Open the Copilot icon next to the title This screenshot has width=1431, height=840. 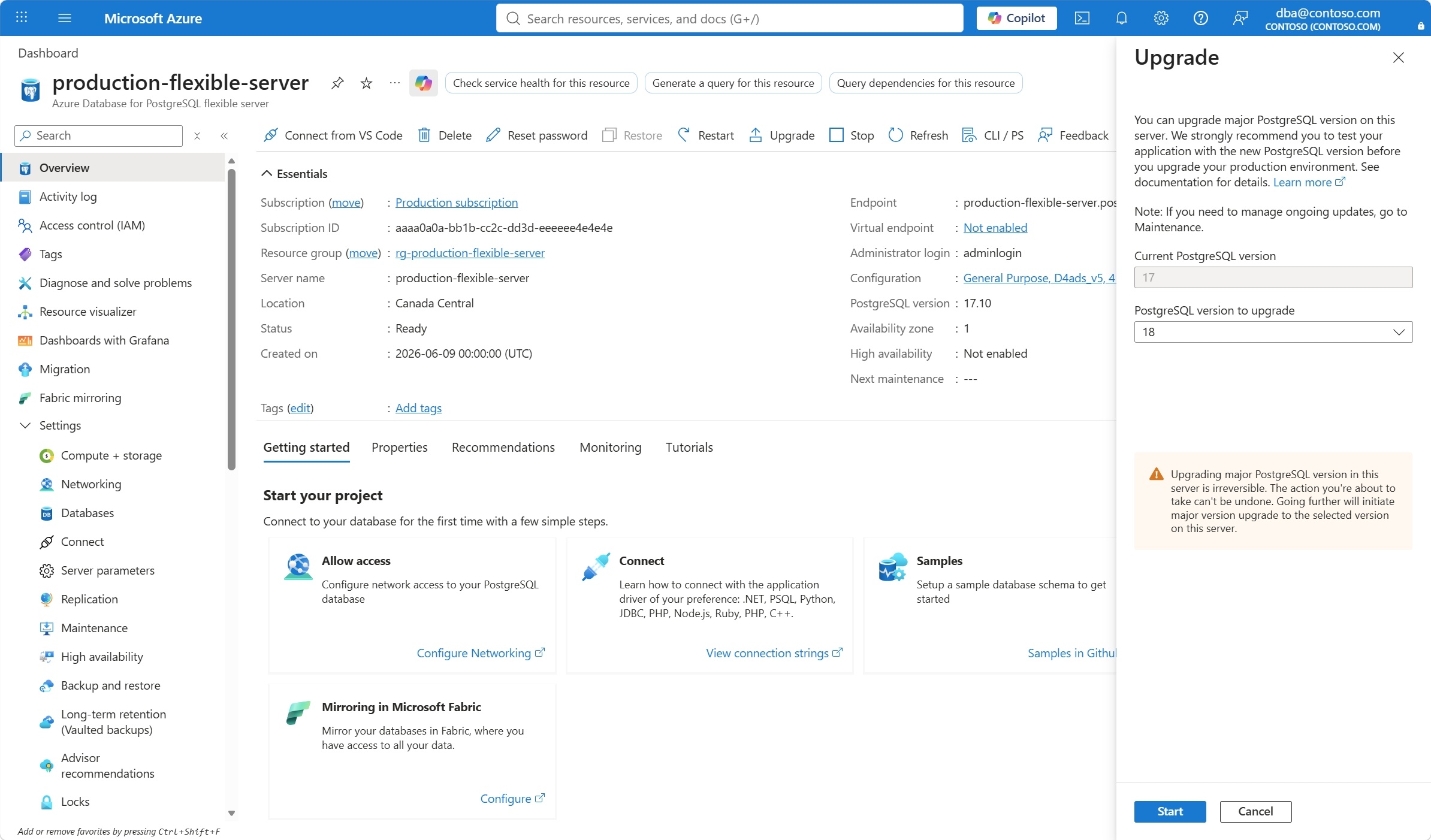coord(424,83)
